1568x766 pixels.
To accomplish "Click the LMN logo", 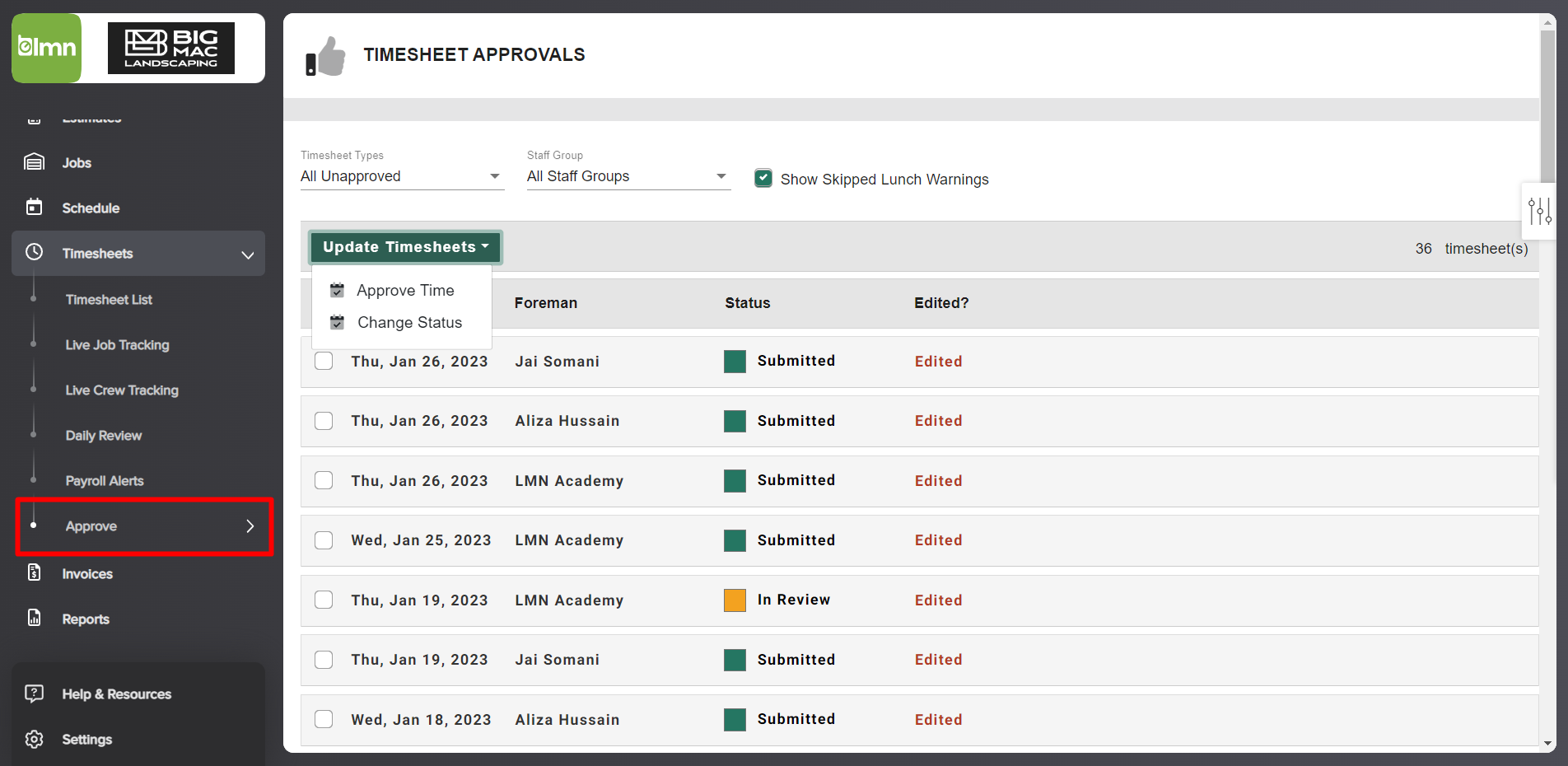I will coord(47,48).
